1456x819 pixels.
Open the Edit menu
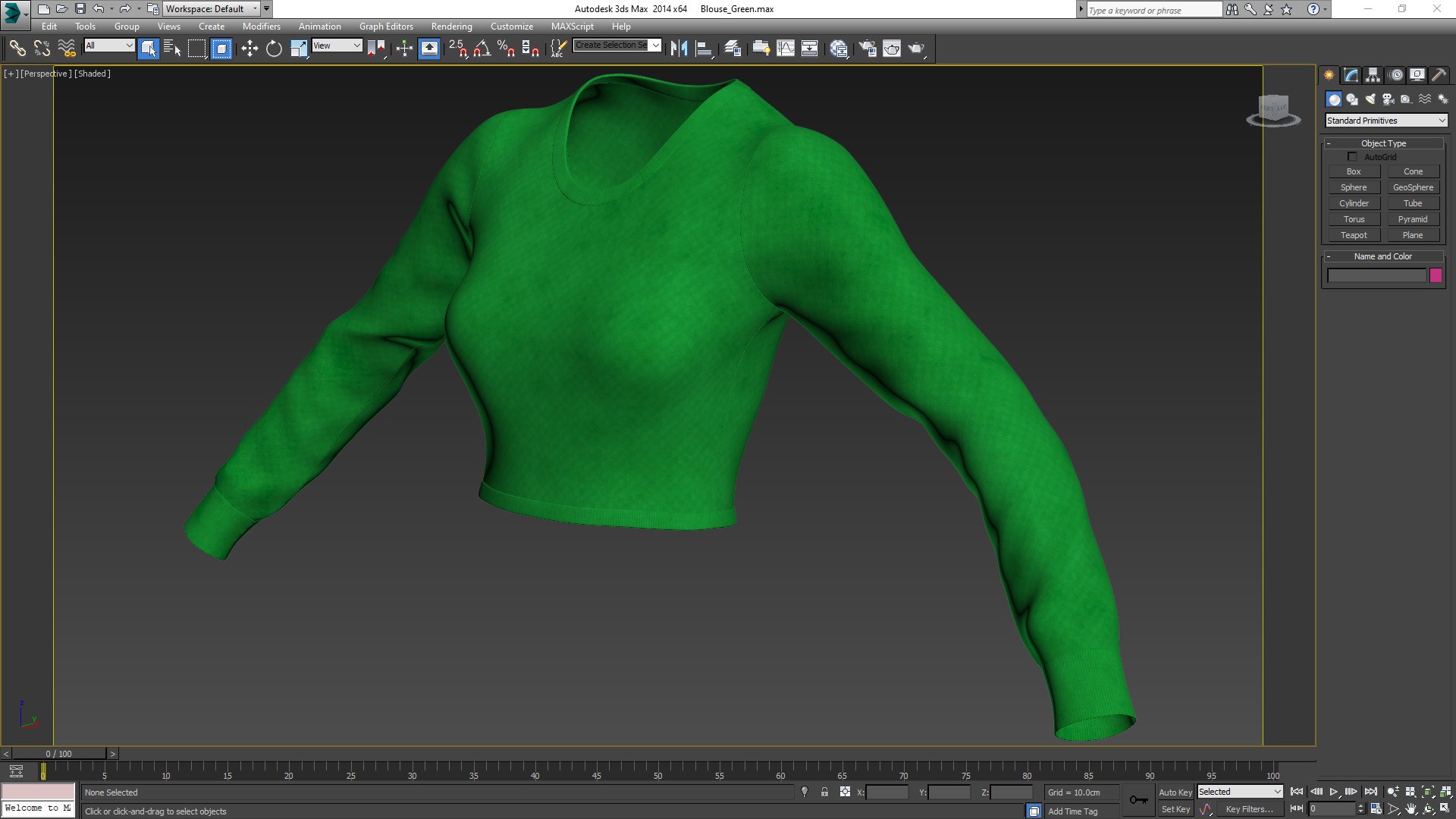coord(49,26)
